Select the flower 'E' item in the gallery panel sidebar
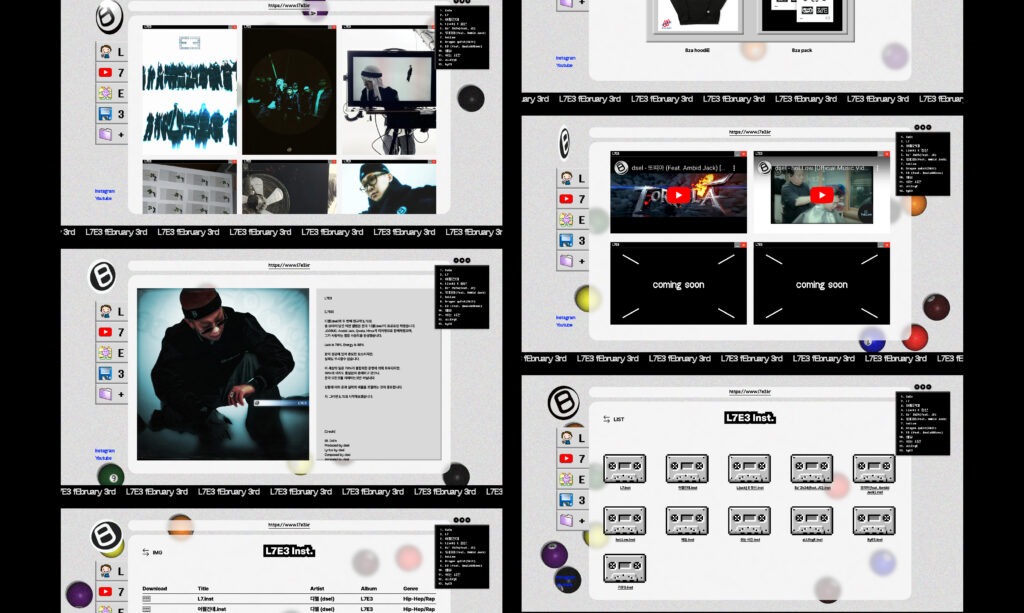The height and width of the screenshot is (613, 1024). click(112, 93)
